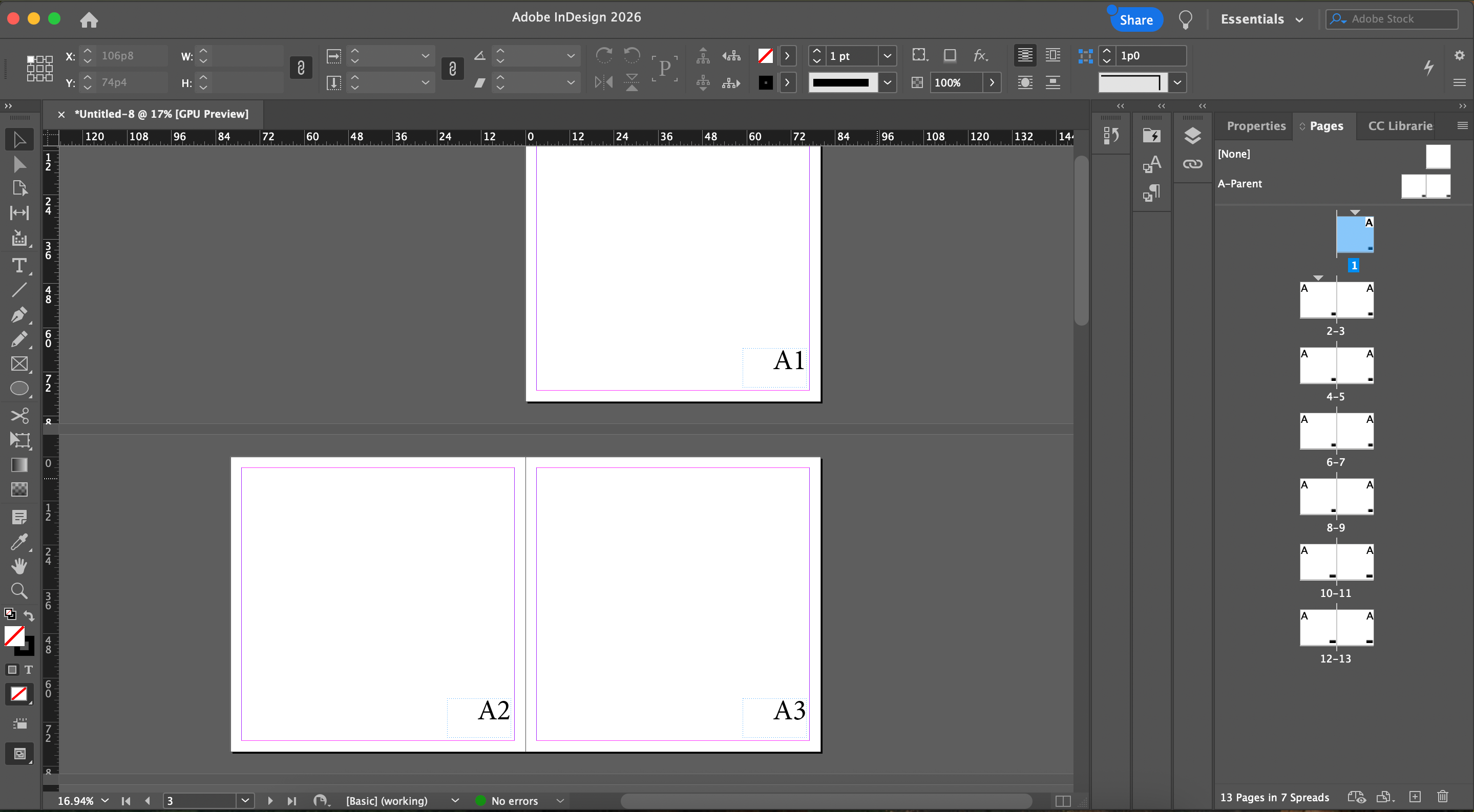This screenshot has height=812, width=1474.
Task: Open the Layers panel icon
Action: pos(1192,136)
